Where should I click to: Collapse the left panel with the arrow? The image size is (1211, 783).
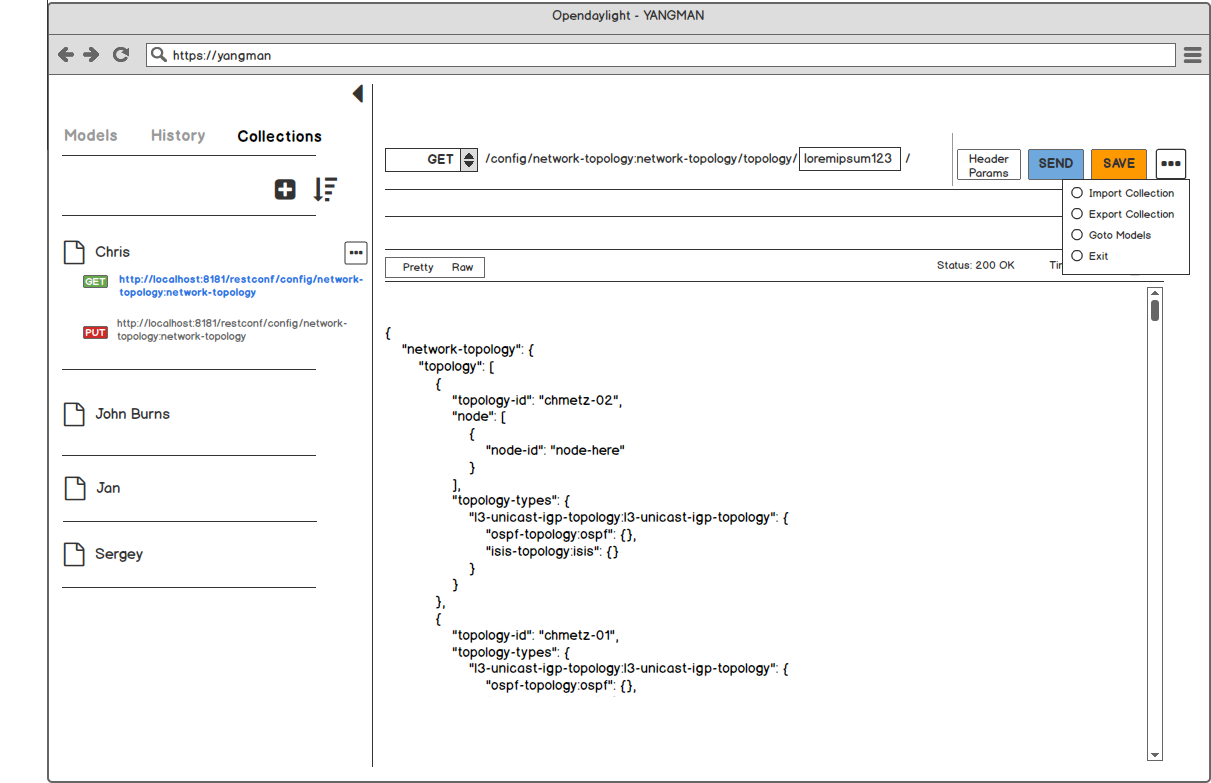click(357, 93)
